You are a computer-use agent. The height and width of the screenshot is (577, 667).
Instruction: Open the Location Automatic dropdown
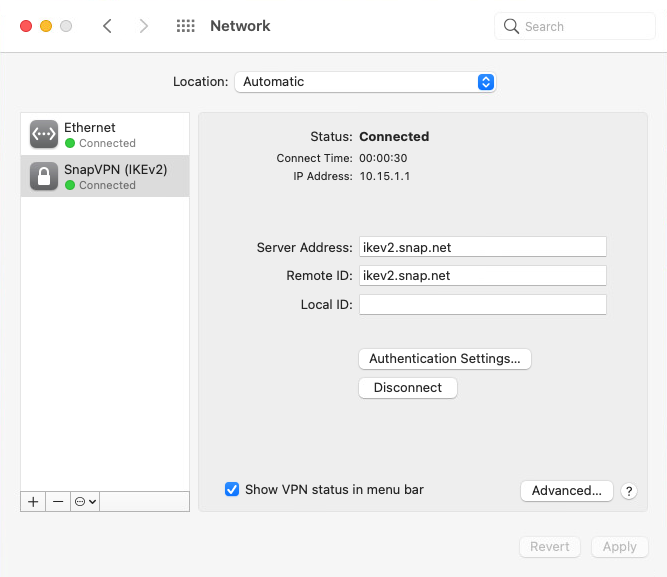[365, 82]
